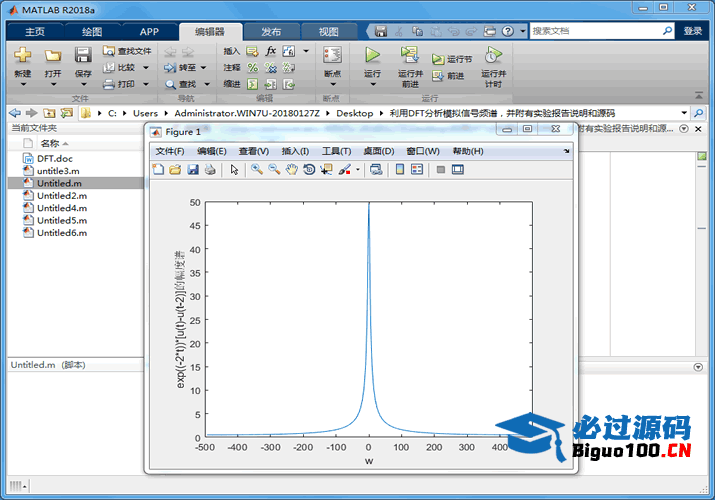Viewport: 715px width, 500px height.
Task: Click the wrap comment icon in 注释 row
Action: [289, 67]
